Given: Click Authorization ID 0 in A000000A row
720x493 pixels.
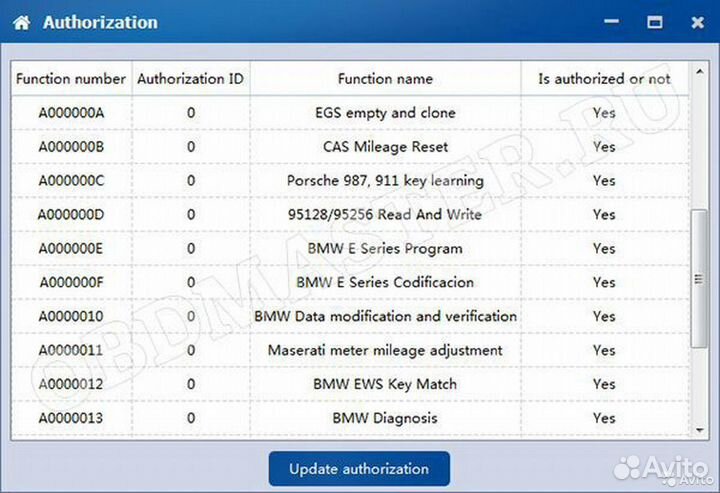Looking at the screenshot, I should tap(191, 113).
